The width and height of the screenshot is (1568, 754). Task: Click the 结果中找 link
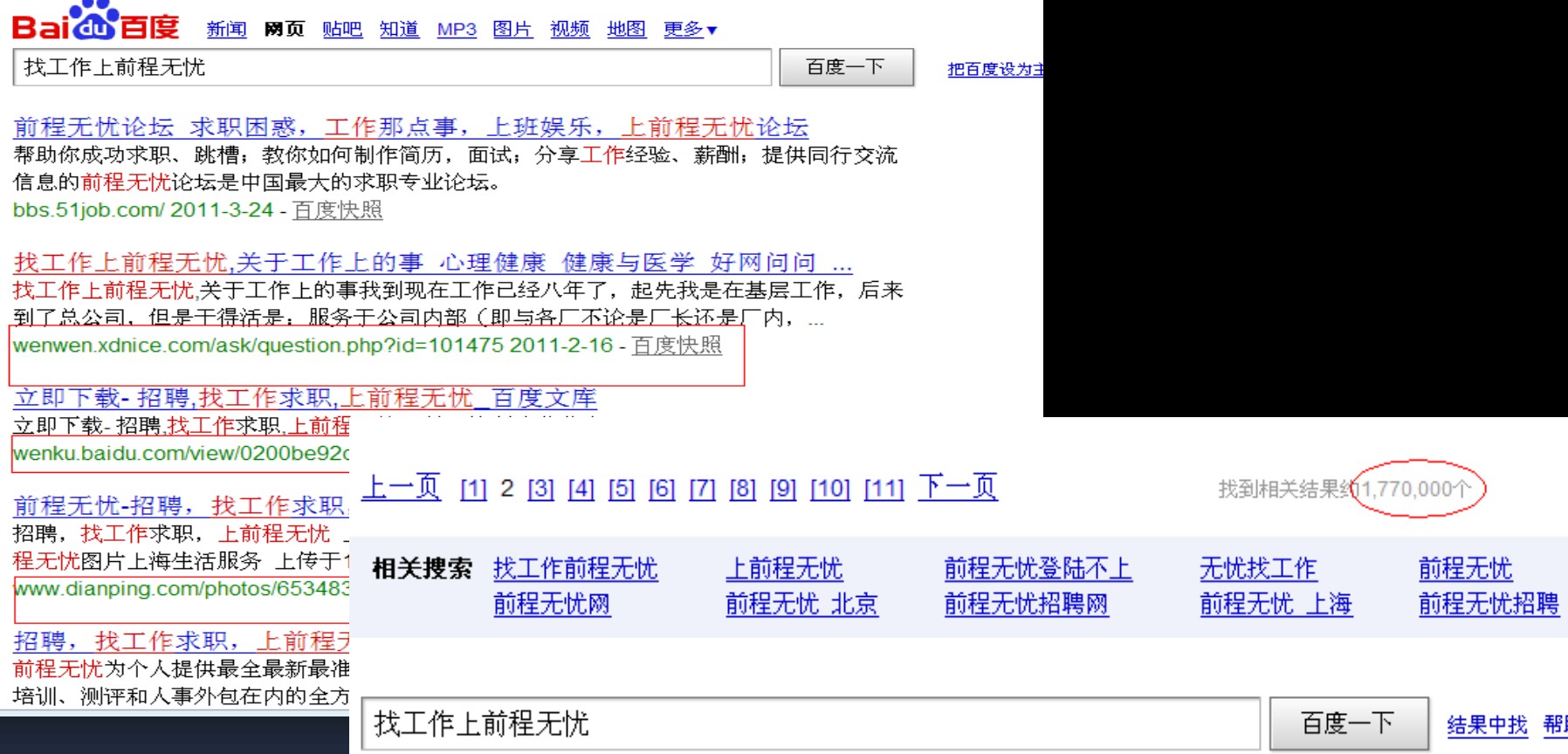1487,724
